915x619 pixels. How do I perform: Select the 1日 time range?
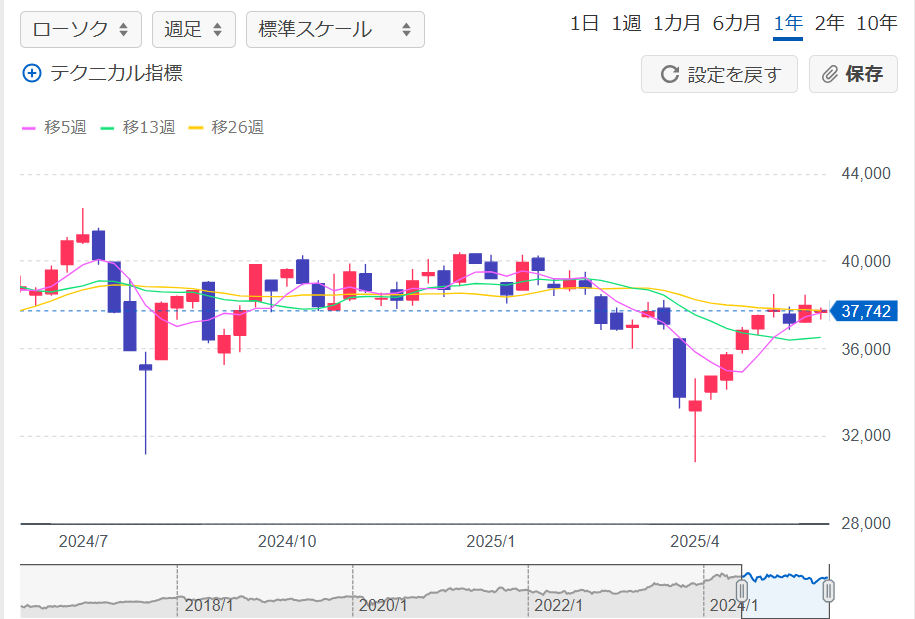click(x=584, y=23)
